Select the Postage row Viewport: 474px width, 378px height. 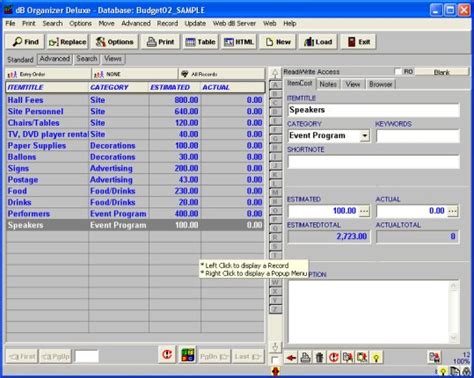pos(135,180)
